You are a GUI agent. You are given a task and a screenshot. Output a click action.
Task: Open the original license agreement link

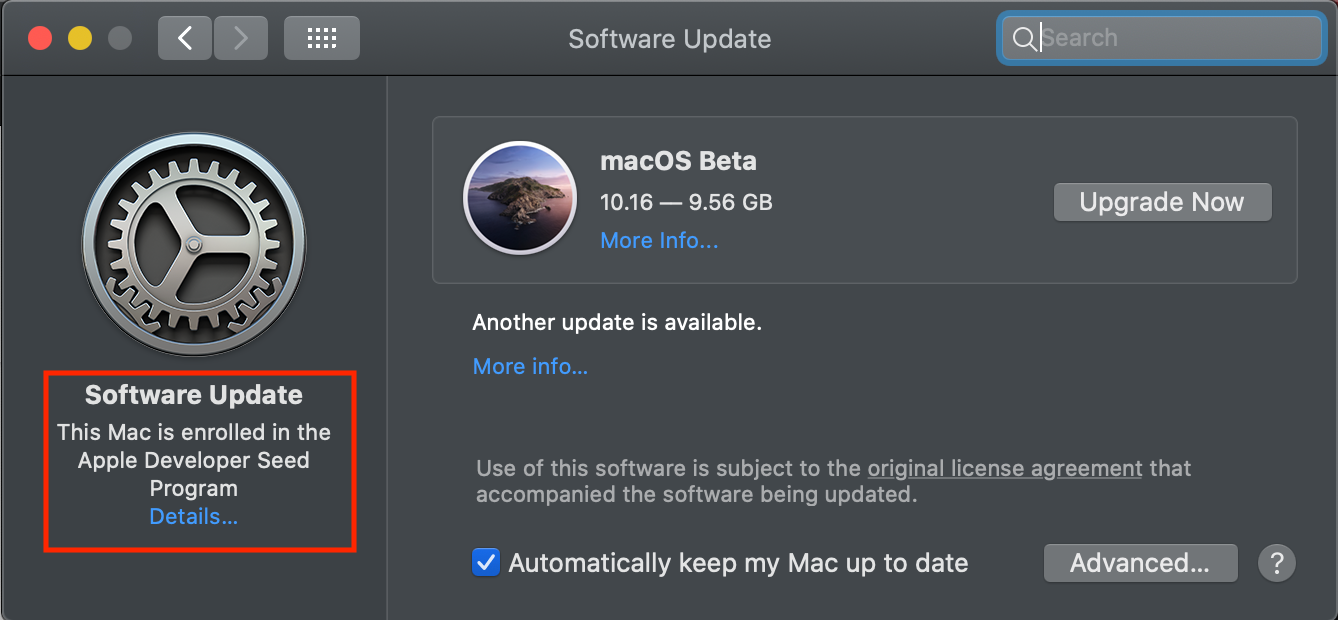(1004, 468)
